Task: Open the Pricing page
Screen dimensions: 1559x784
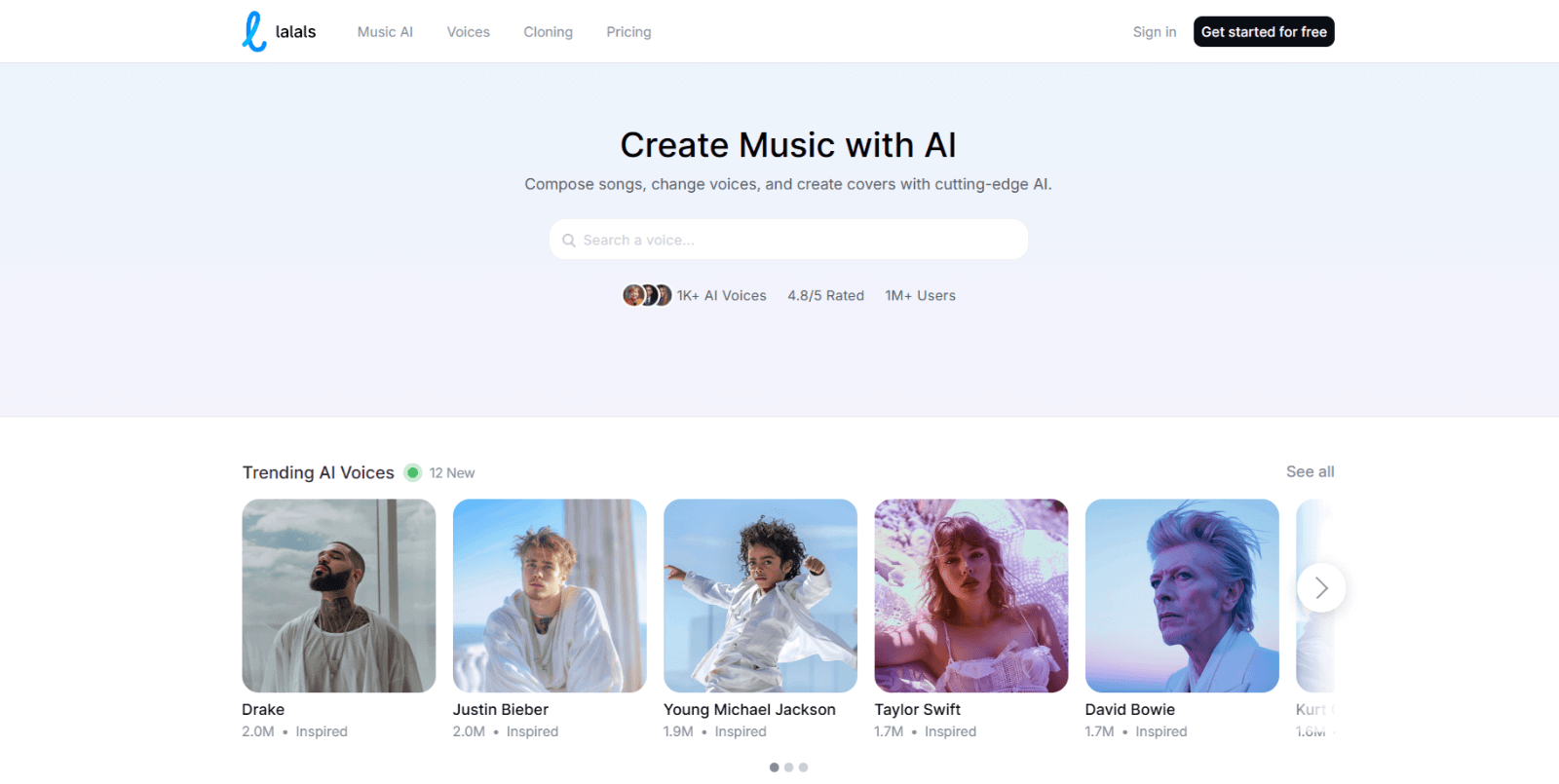Action: coord(628,32)
